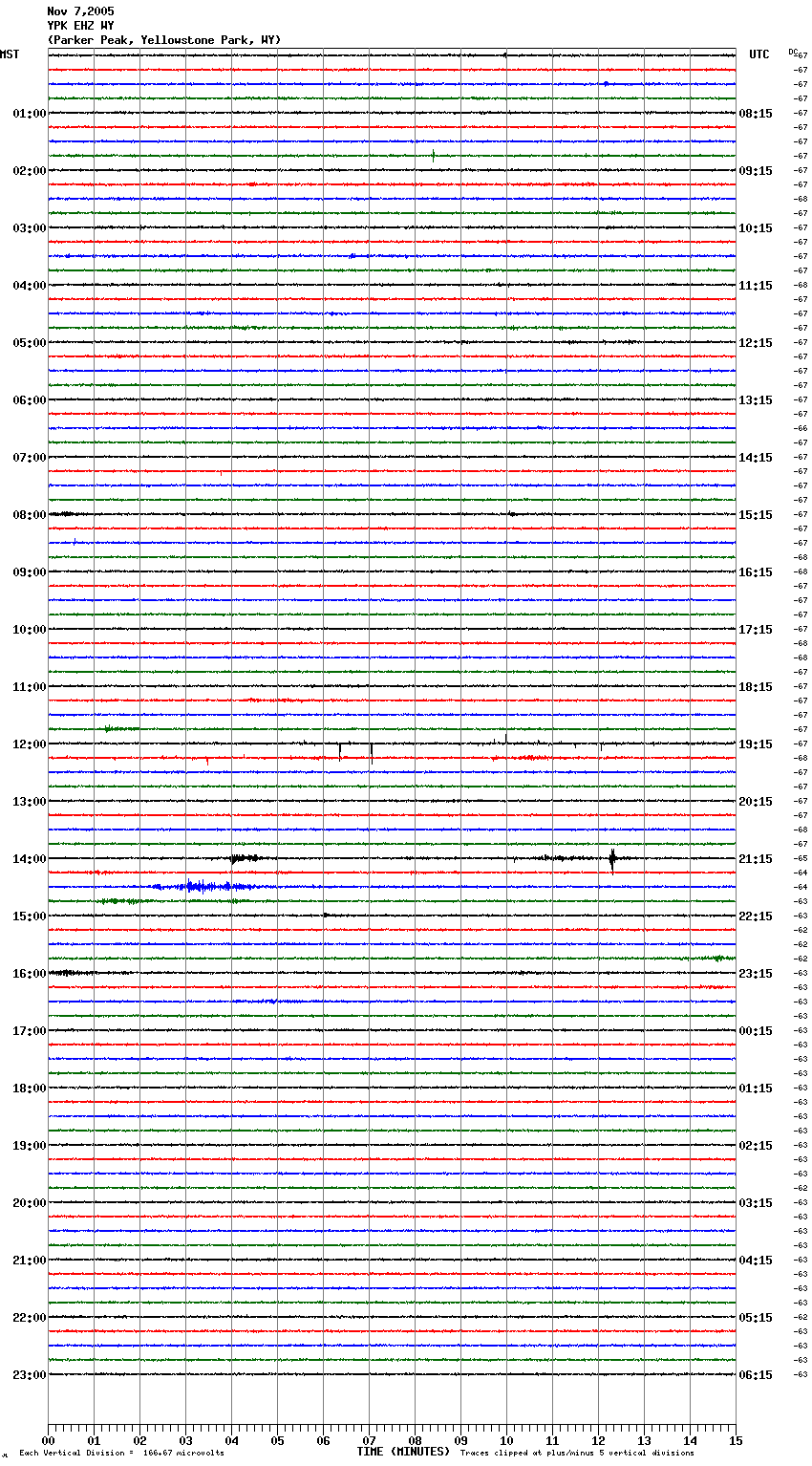The height and width of the screenshot is (1466, 812).
Task: Click the MST axis header
Action: click(10, 54)
